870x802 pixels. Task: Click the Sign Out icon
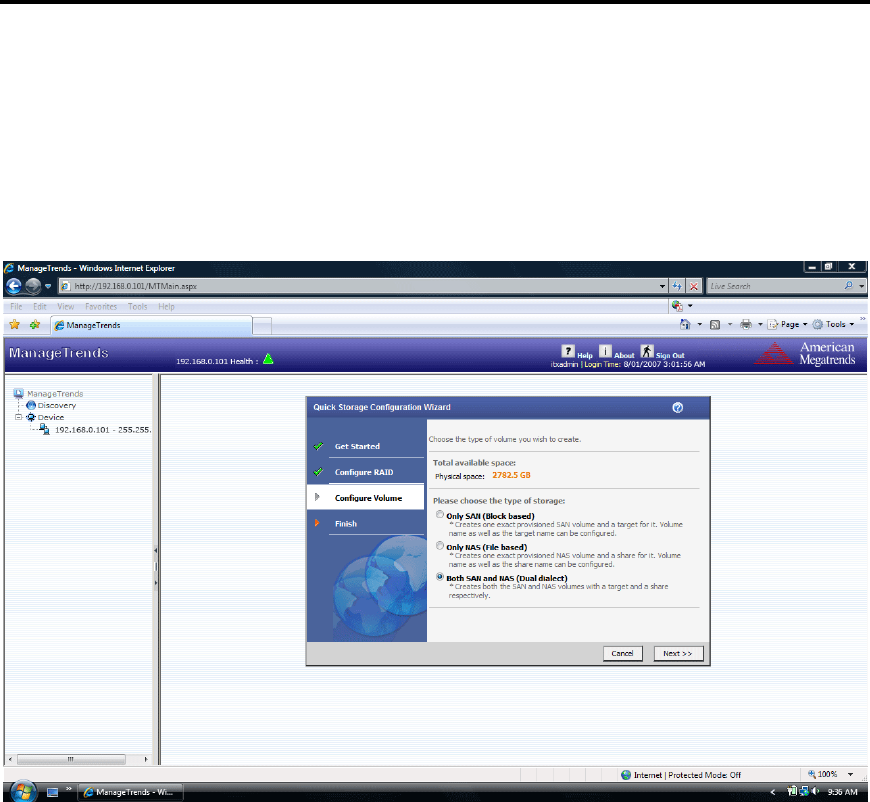647,351
